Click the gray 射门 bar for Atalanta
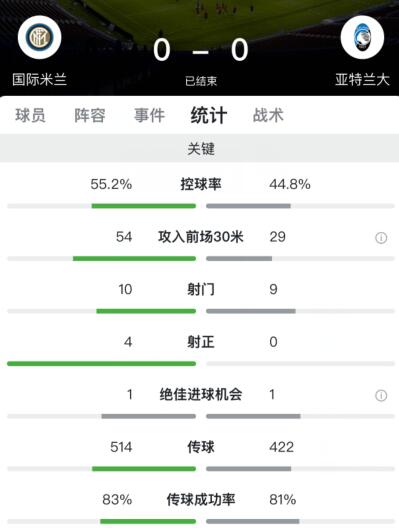 (x=251, y=311)
